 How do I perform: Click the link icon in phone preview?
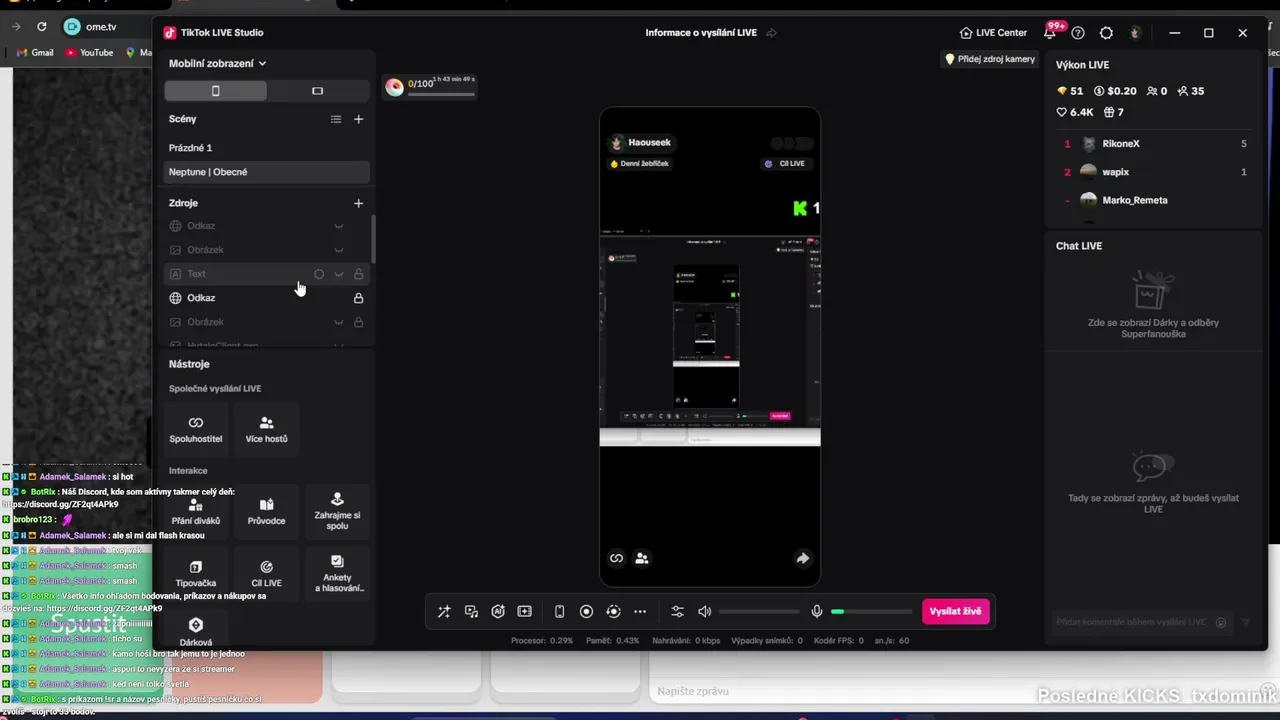click(x=616, y=559)
